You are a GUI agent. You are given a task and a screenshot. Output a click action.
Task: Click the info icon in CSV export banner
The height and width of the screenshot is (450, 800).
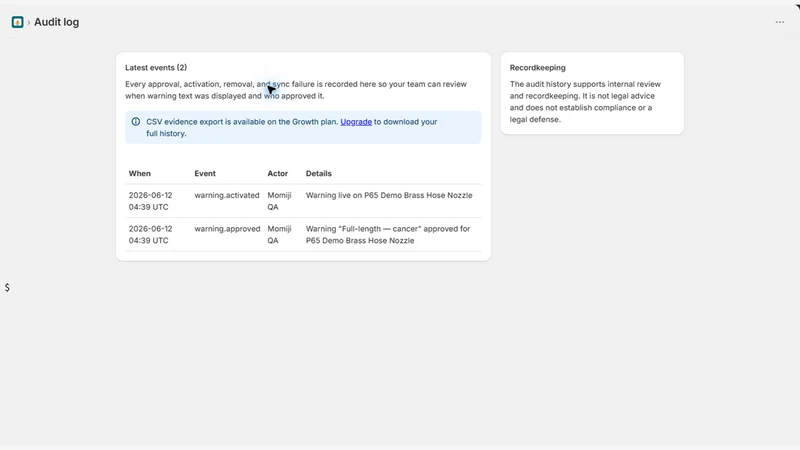[x=136, y=121]
